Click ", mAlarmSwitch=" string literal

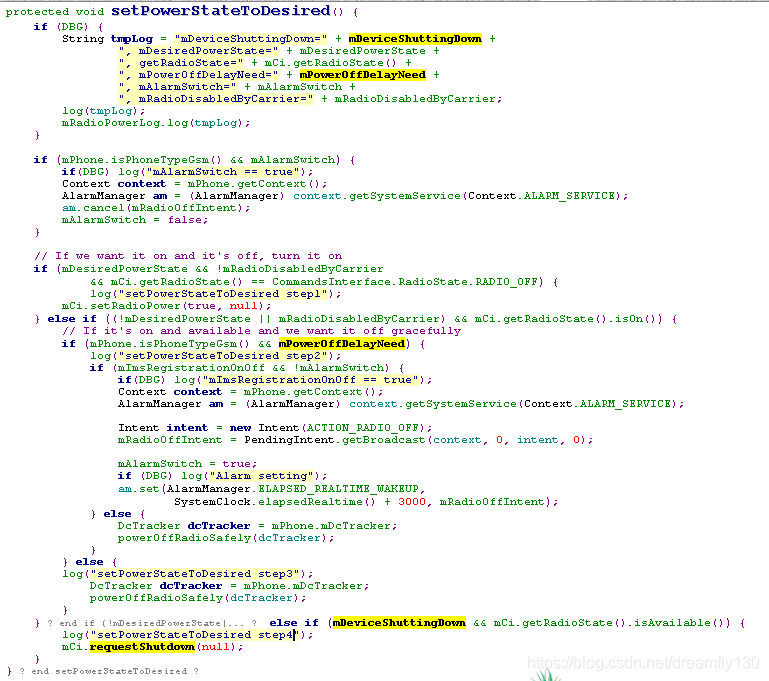[x=178, y=87]
